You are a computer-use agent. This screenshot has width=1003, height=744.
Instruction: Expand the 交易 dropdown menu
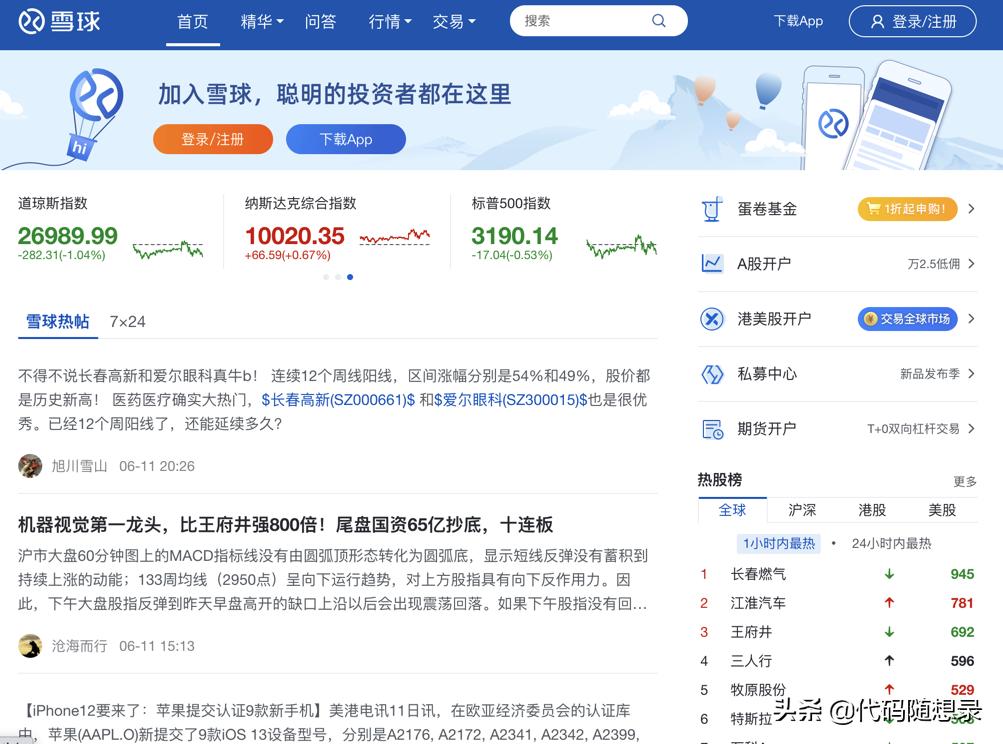(x=454, y=21)
